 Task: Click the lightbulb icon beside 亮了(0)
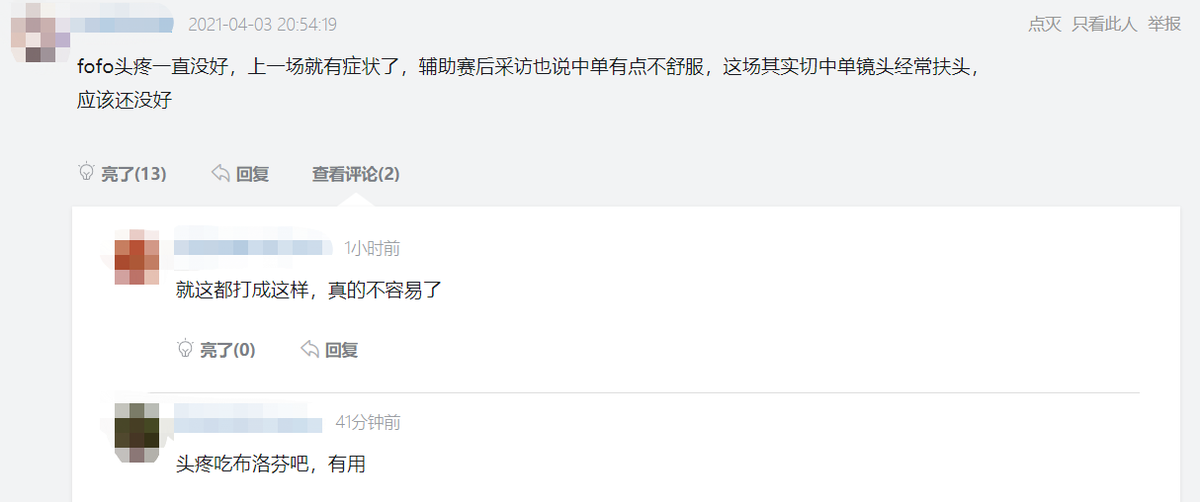184,349
